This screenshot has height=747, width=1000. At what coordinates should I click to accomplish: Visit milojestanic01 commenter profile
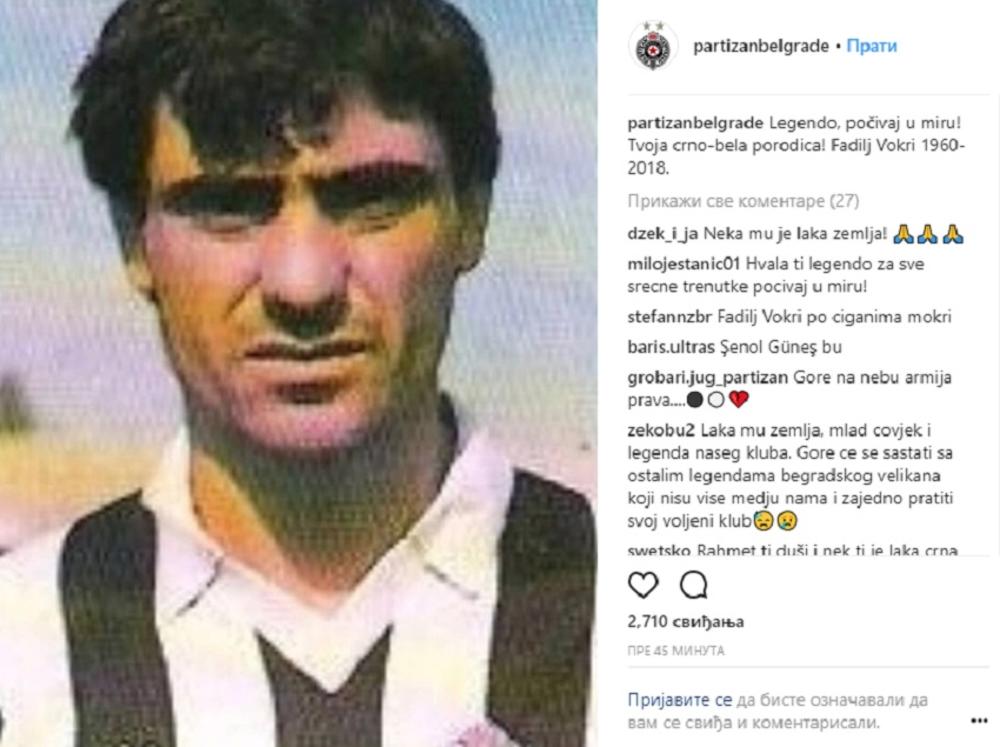(683, 264)
